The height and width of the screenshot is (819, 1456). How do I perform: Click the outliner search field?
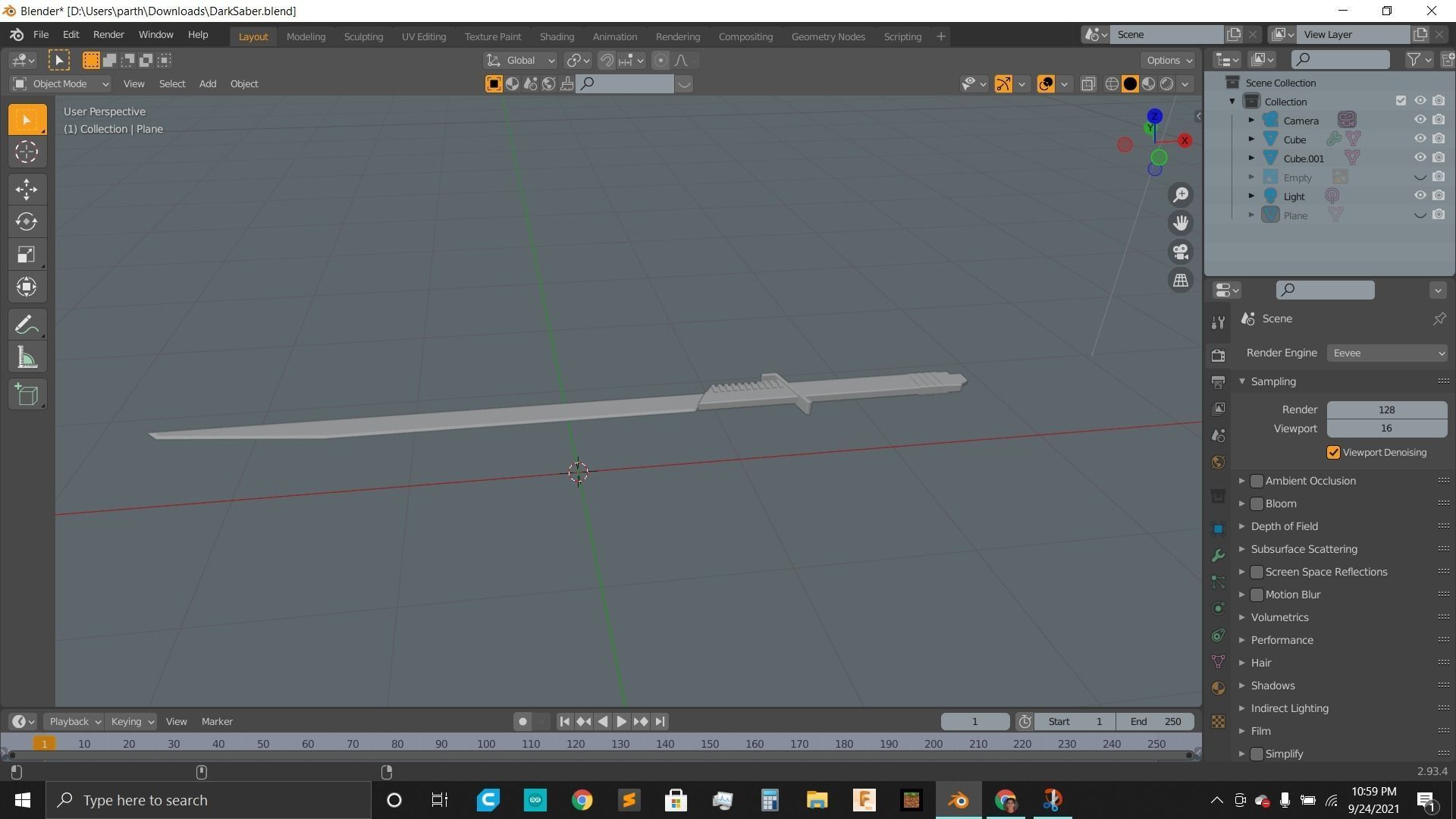(x=1341, y=59)
